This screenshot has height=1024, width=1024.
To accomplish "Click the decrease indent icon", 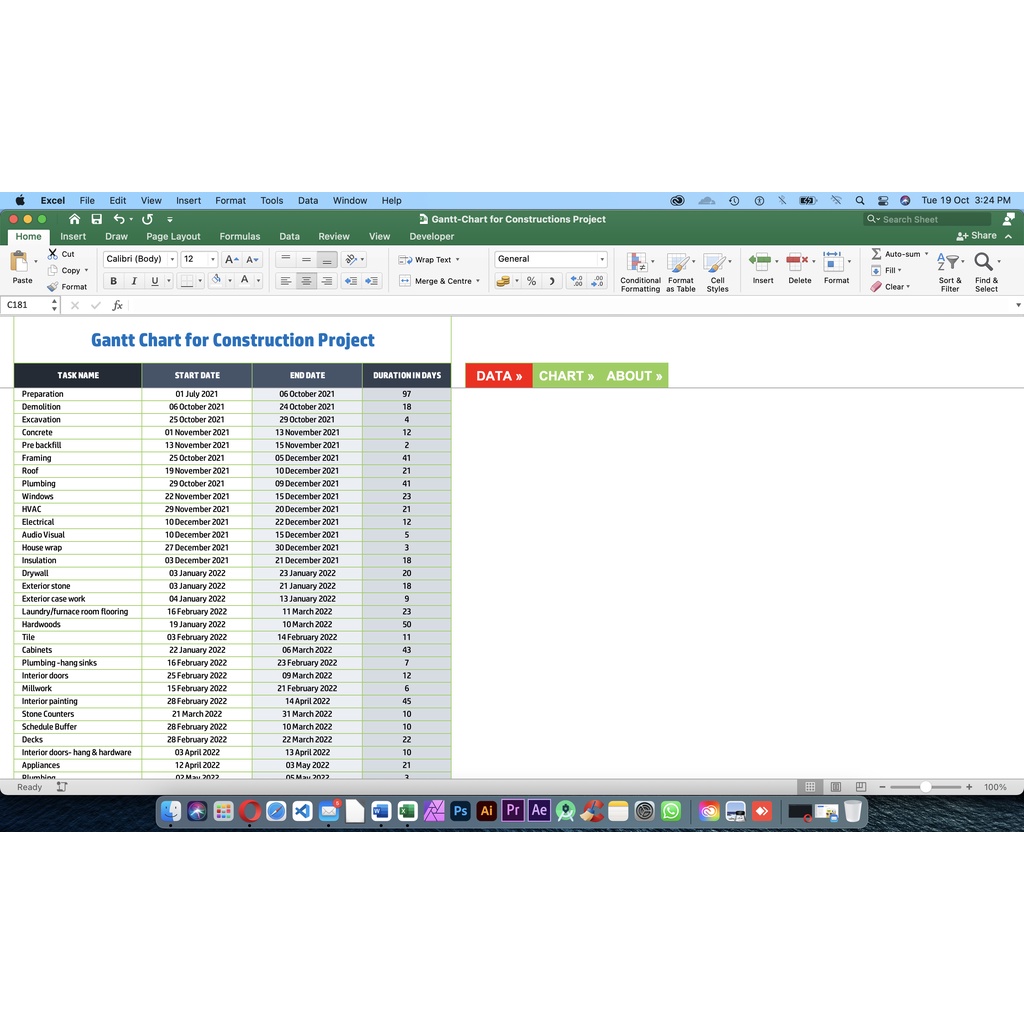I will 351,281.
